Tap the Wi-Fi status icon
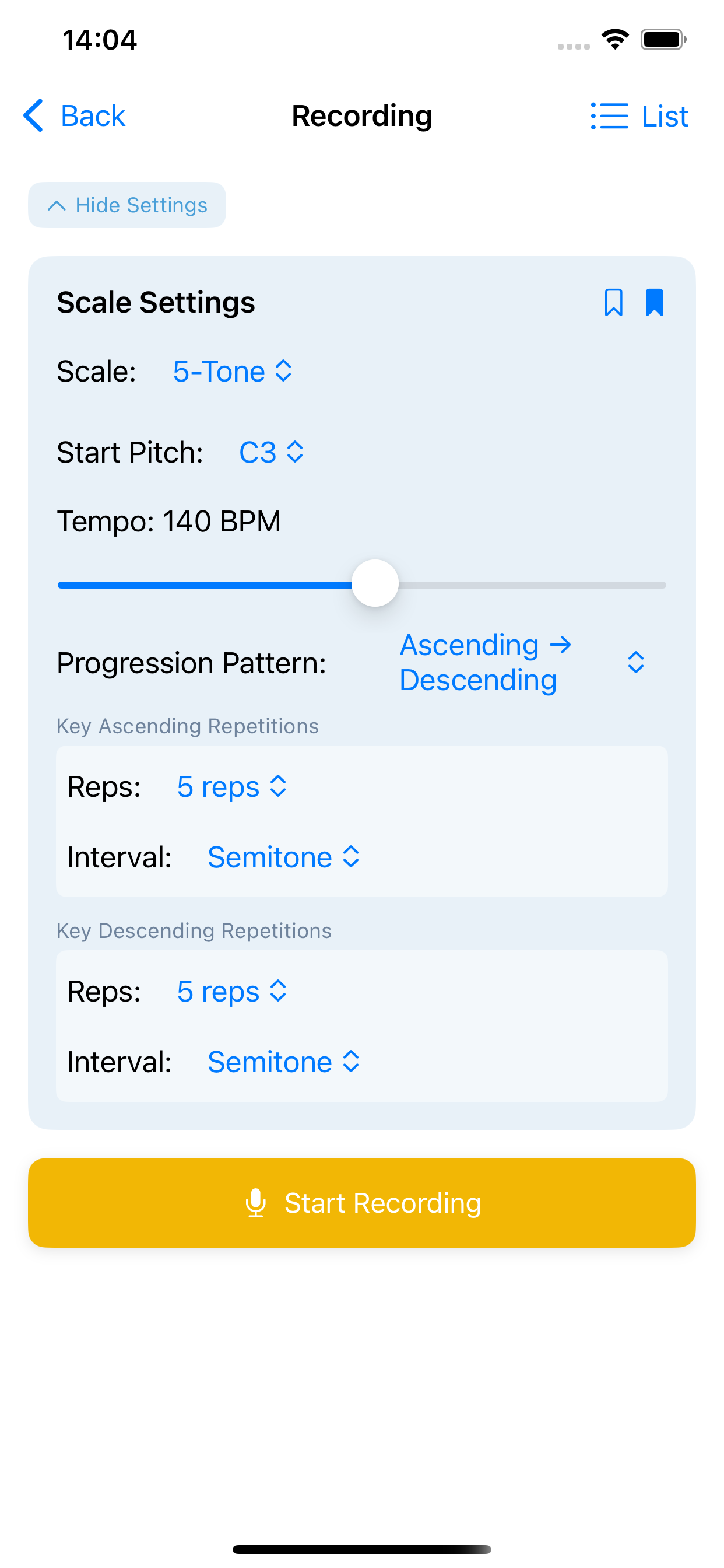 coord(615,40)
